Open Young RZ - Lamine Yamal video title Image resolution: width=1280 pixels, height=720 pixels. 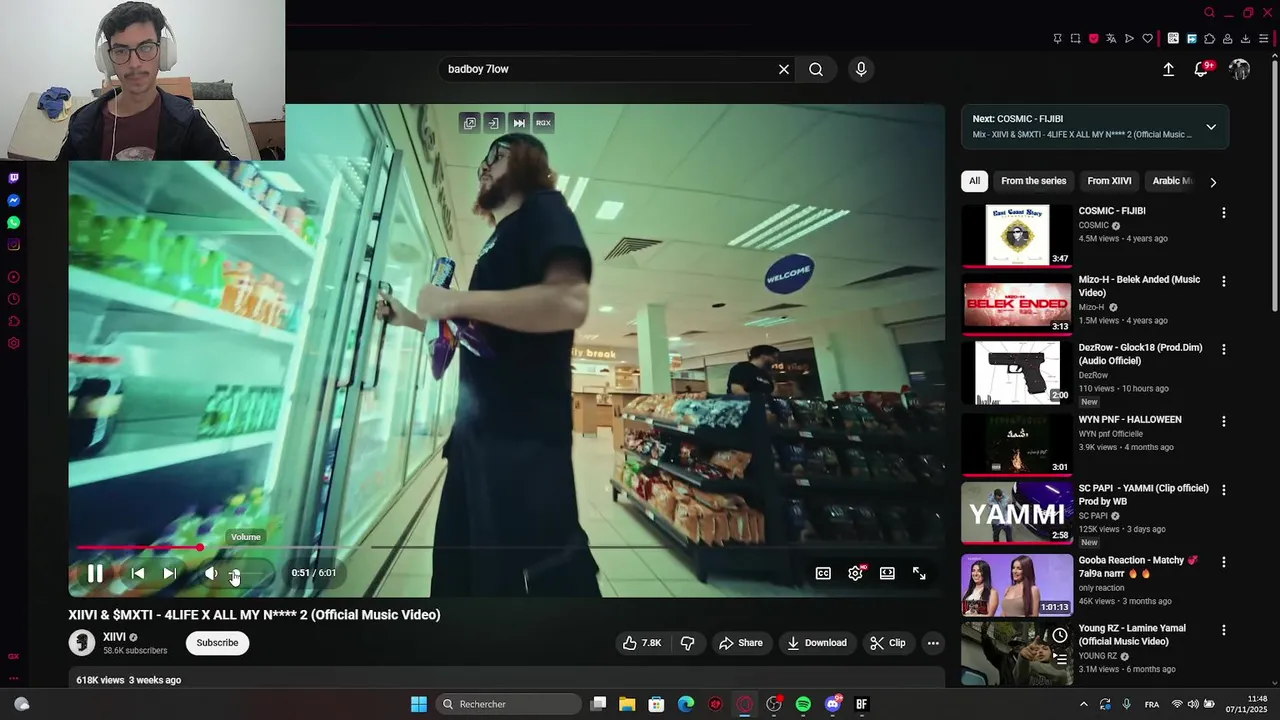[1132, 635]
